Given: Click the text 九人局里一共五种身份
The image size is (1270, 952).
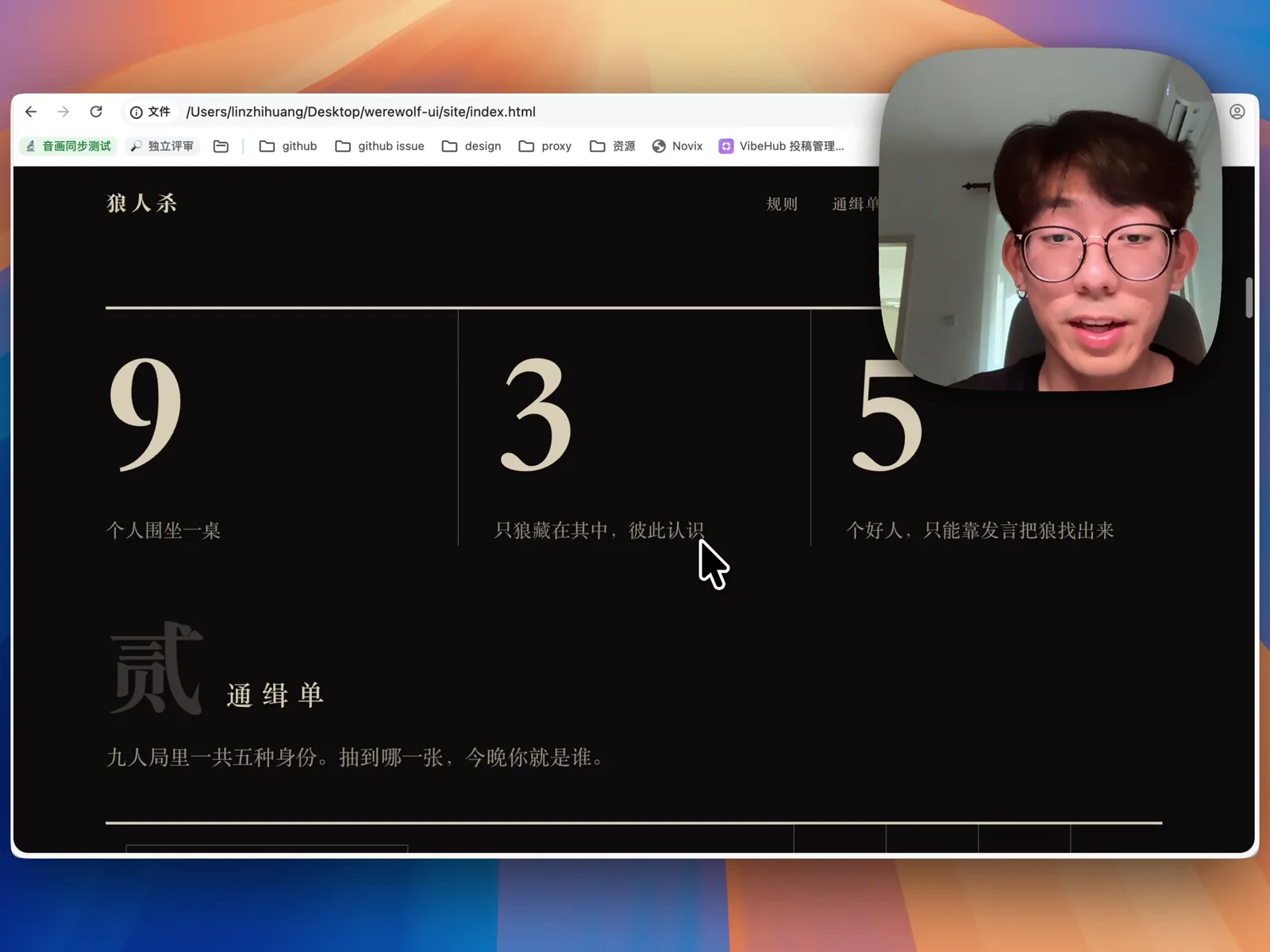Looking at the screenshot, I should click(211, 758).
